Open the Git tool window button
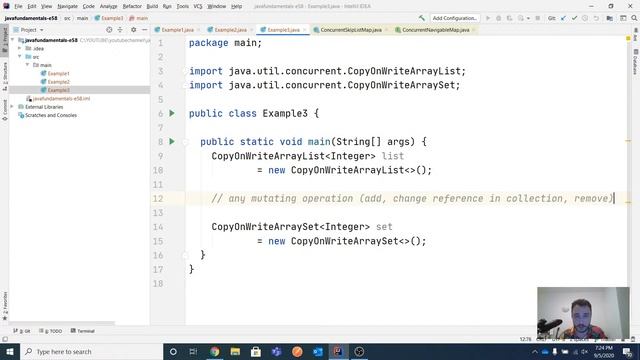This screenshot has height=360, width=640. coord(22,331)
